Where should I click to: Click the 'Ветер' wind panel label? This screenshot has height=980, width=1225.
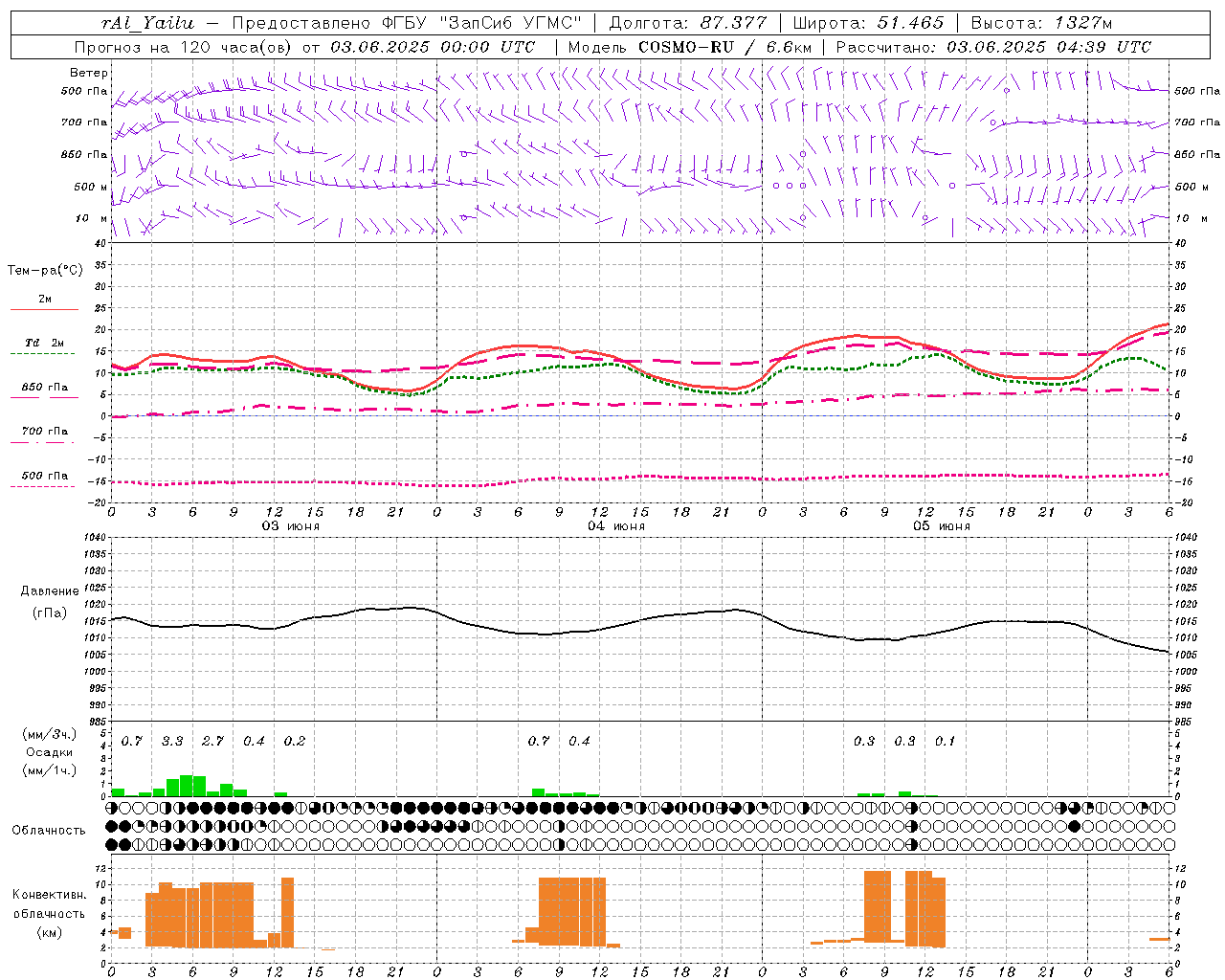[89, 73]
